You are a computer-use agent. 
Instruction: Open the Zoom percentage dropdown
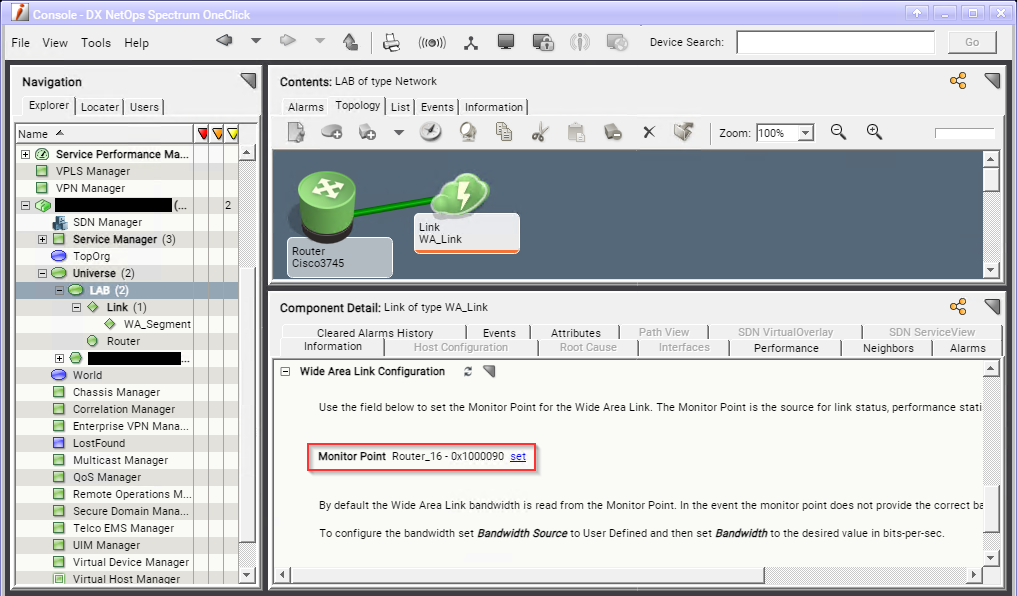[x=806, y=133]
